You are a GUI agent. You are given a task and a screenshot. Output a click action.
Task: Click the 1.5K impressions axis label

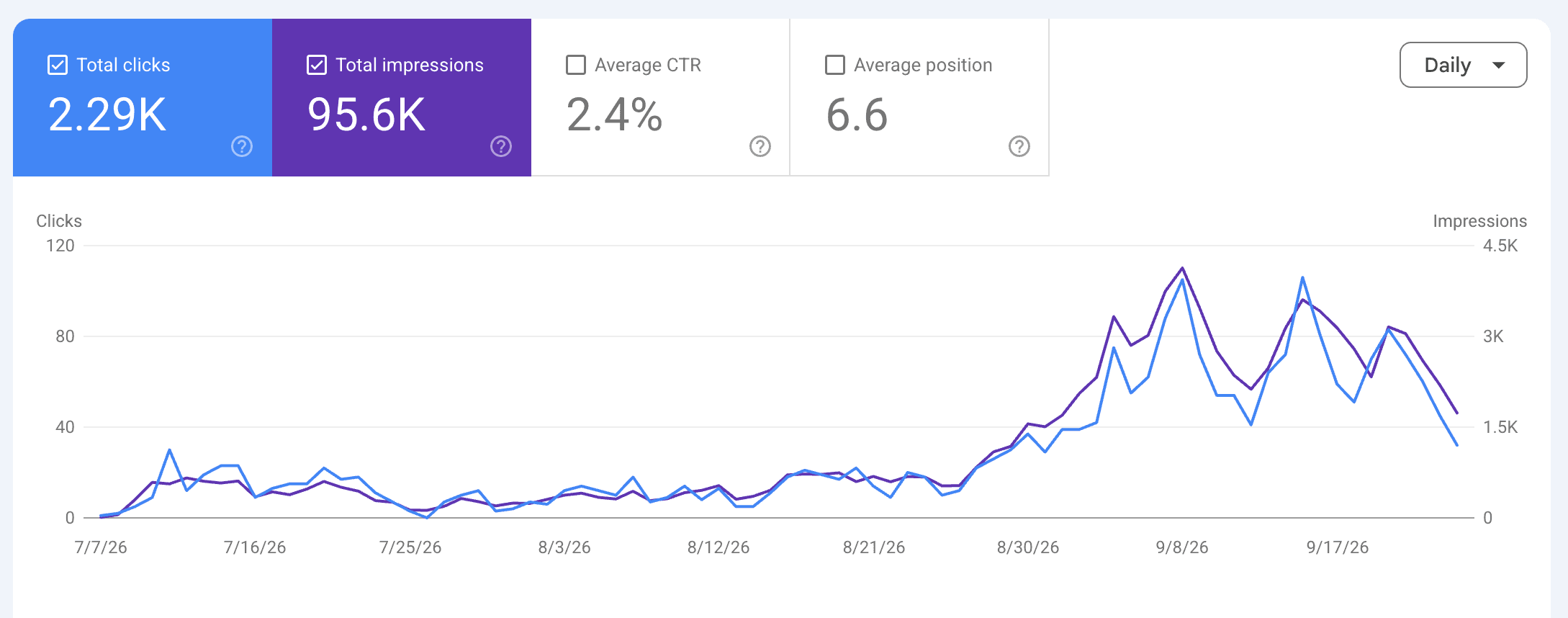[1500, 427]
